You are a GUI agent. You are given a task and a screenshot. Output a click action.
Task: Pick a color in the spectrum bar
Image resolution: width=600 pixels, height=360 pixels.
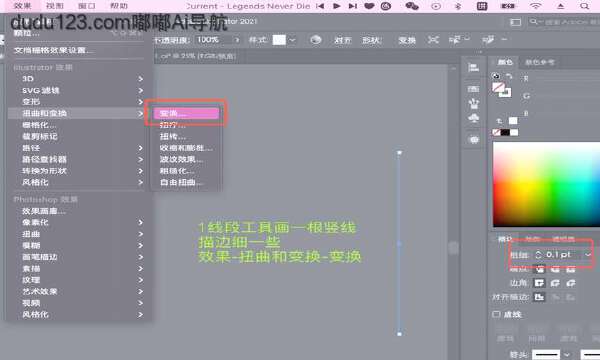[x=546, y=184]
